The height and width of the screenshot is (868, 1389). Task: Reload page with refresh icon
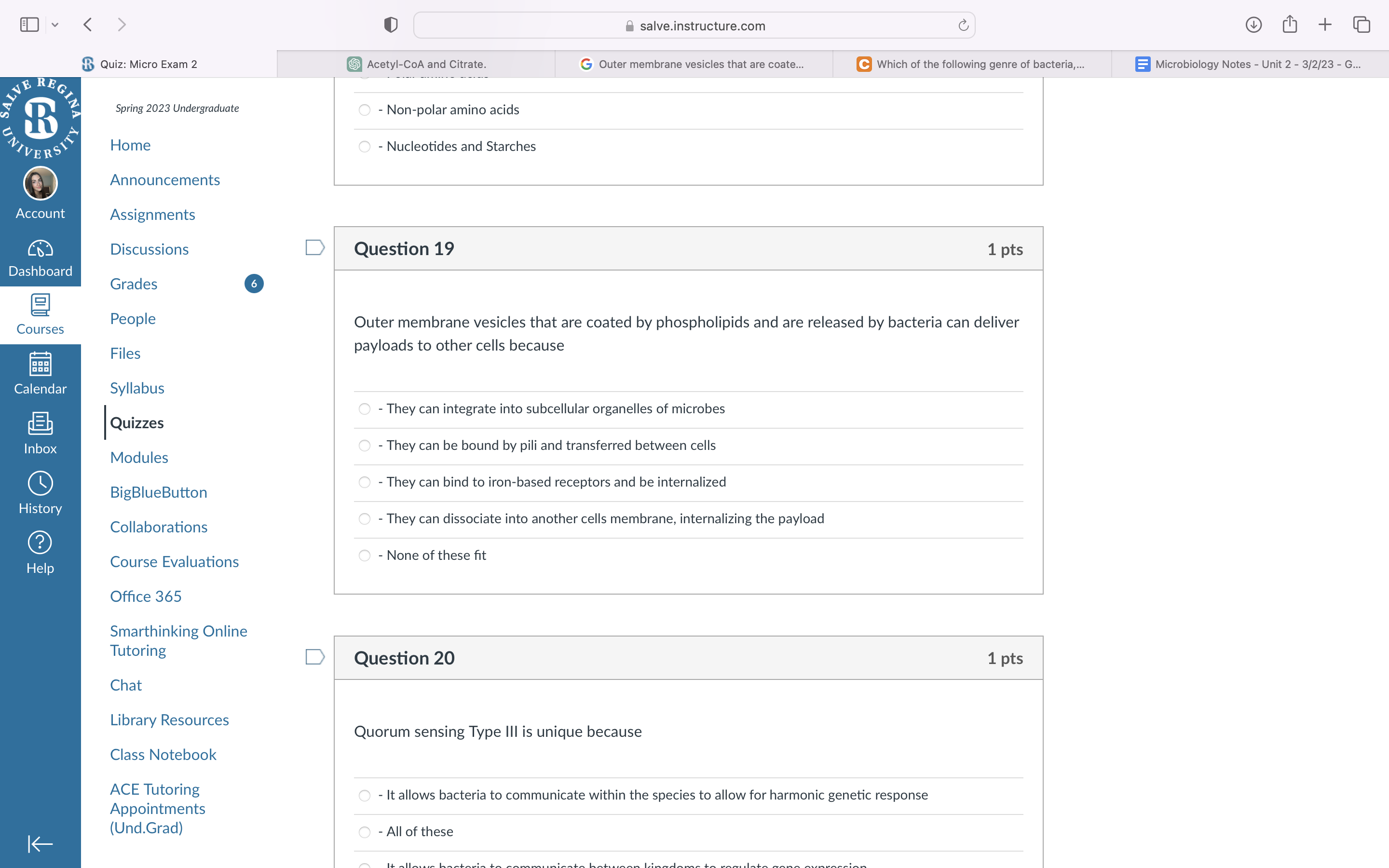[963, 25]
